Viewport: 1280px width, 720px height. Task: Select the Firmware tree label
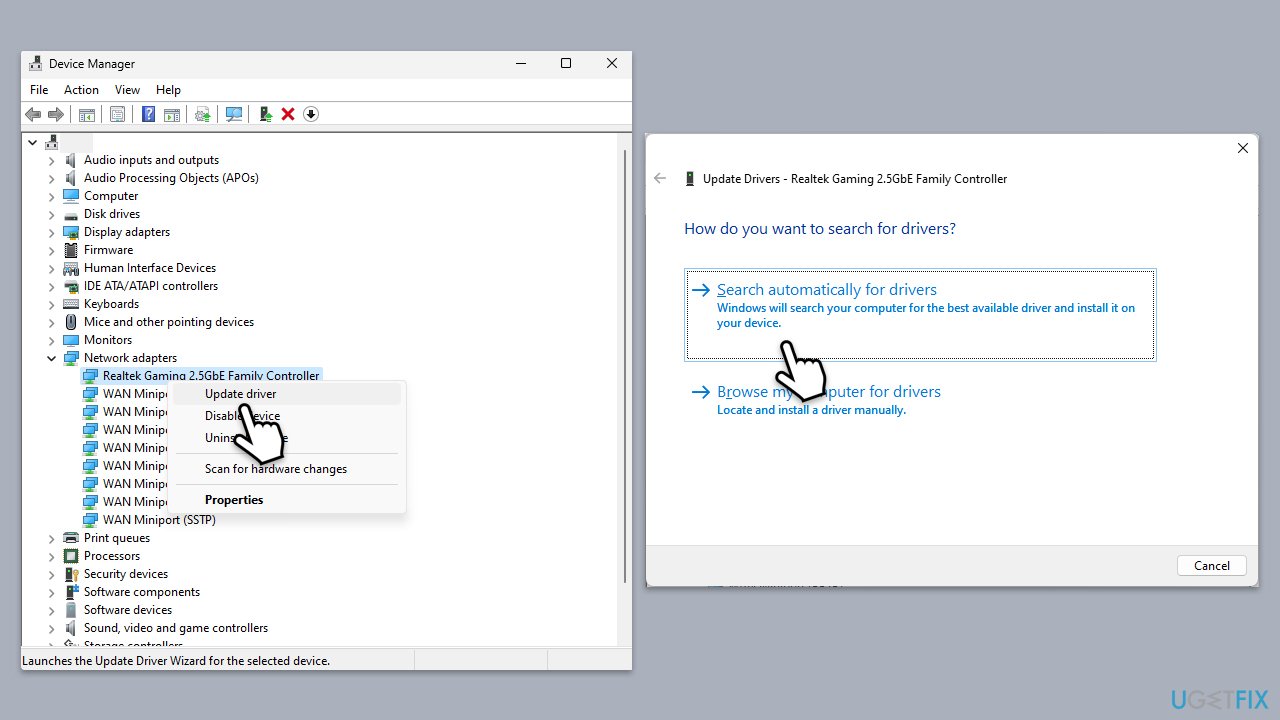[x=108, y=250]
